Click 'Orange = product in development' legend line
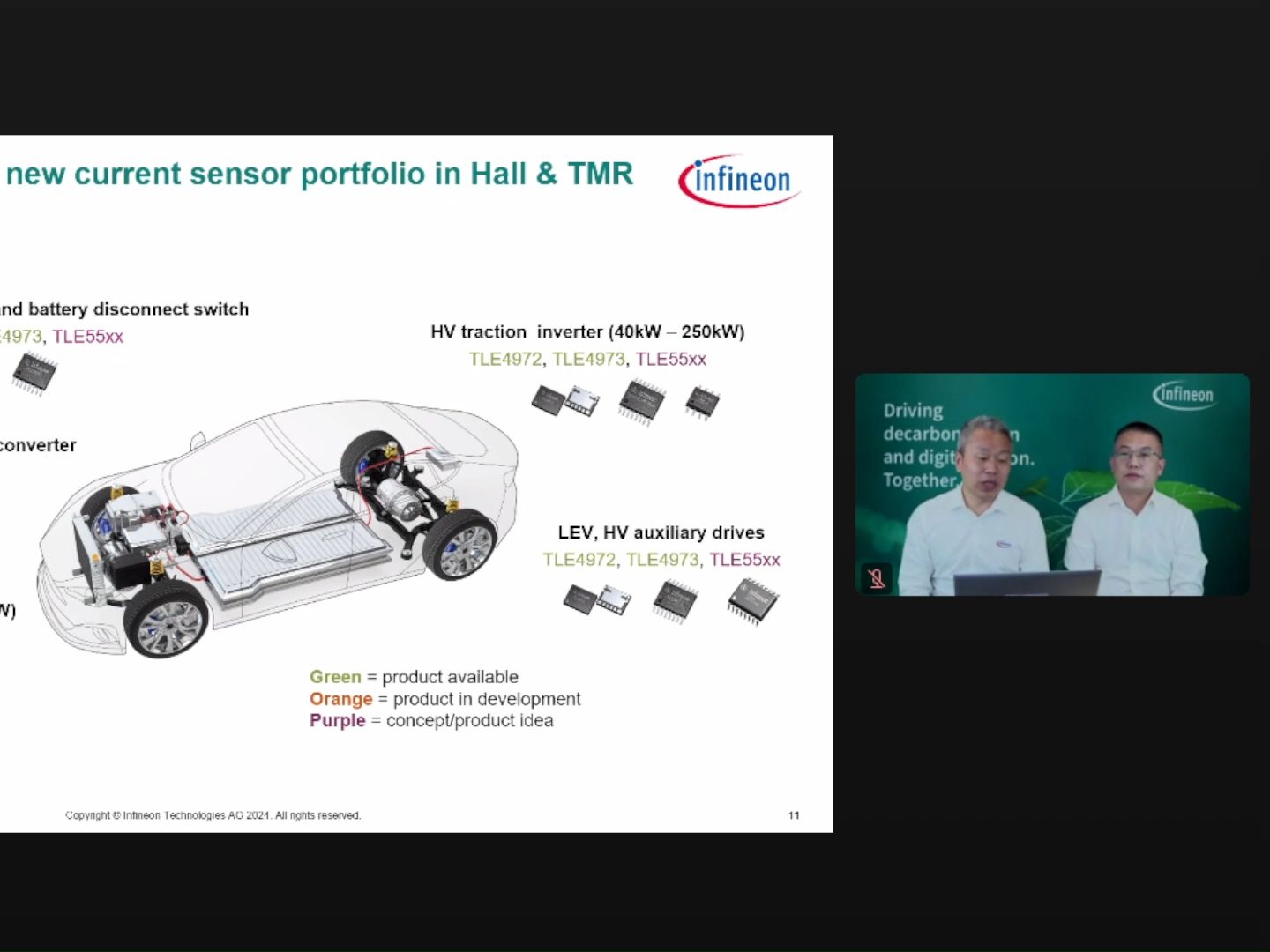This screenshot has width=1270, height=952. tap(444, 699)
